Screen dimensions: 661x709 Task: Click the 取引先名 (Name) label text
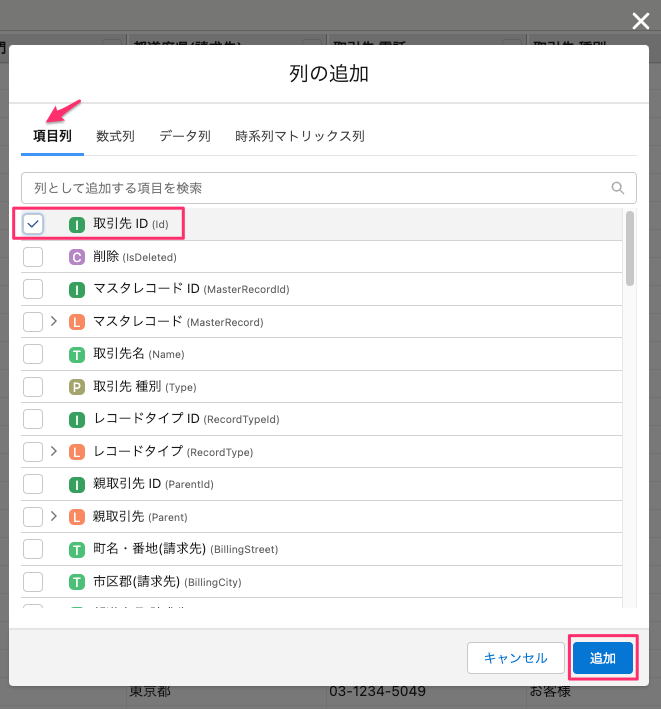coord(139,354)
